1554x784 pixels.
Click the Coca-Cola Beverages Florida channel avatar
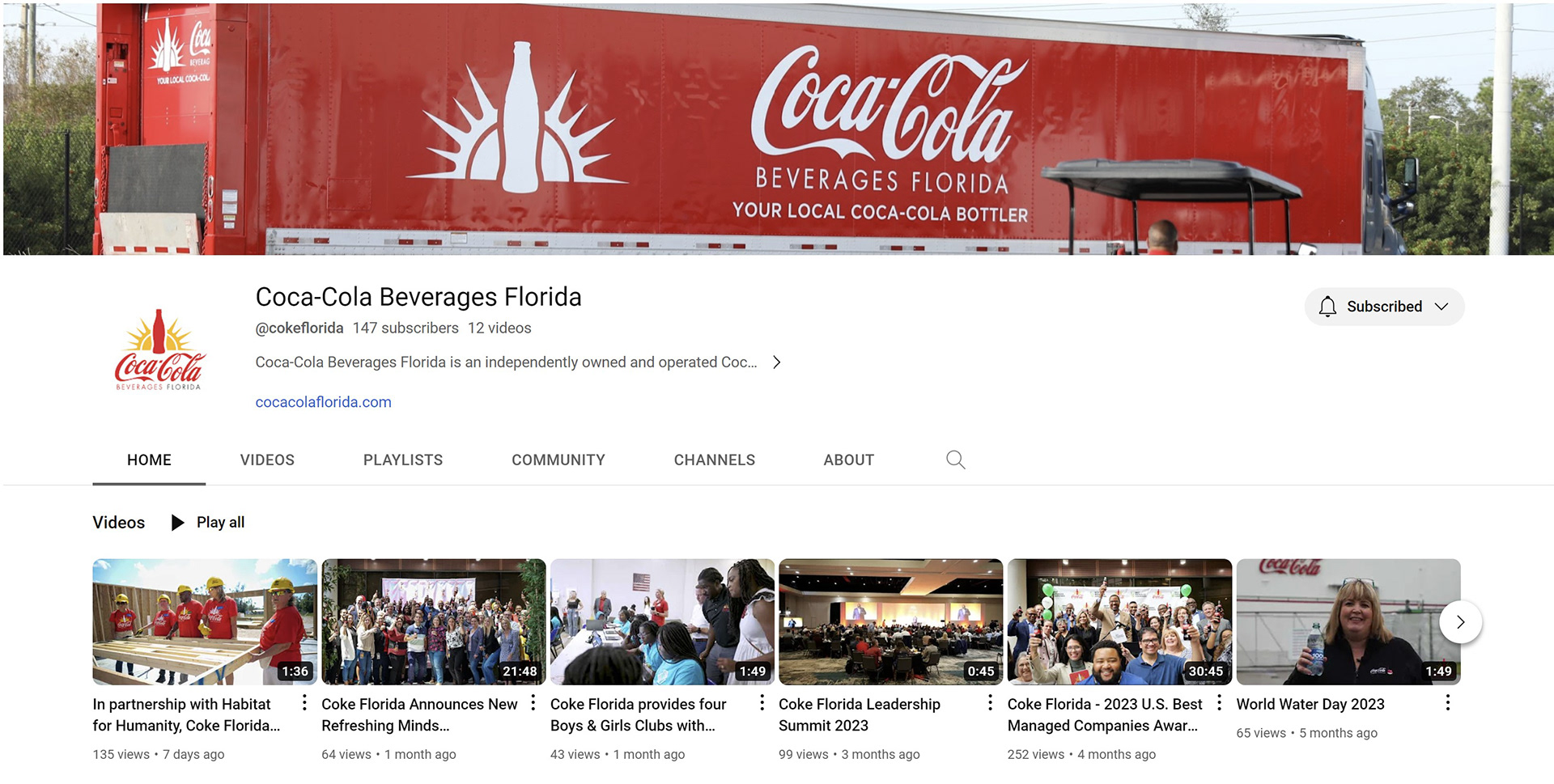[x=159, y=350]
